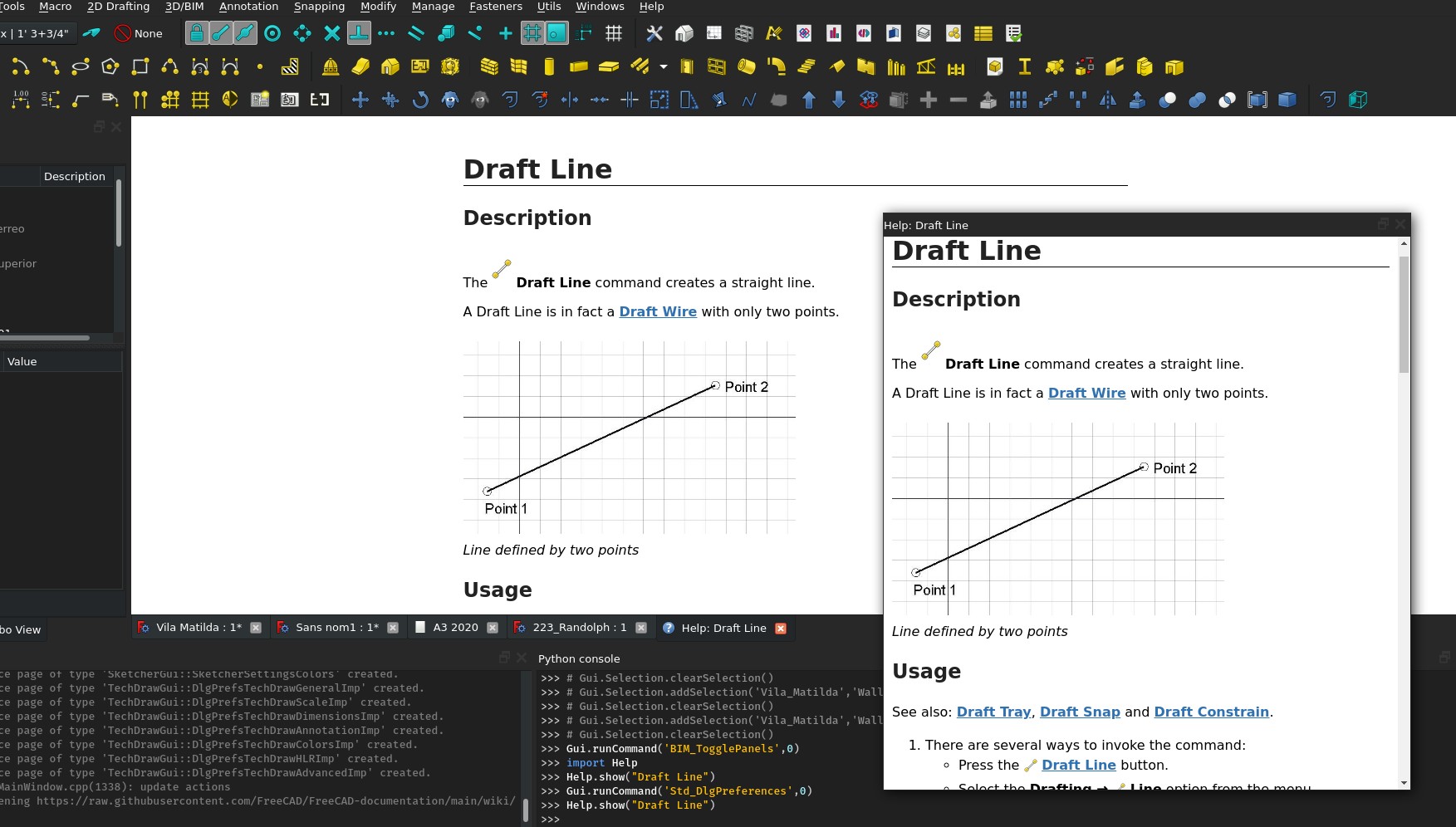Open the Draft Tray link
This screenshot has width=1456, height=827.
click(x=993, y=712)
